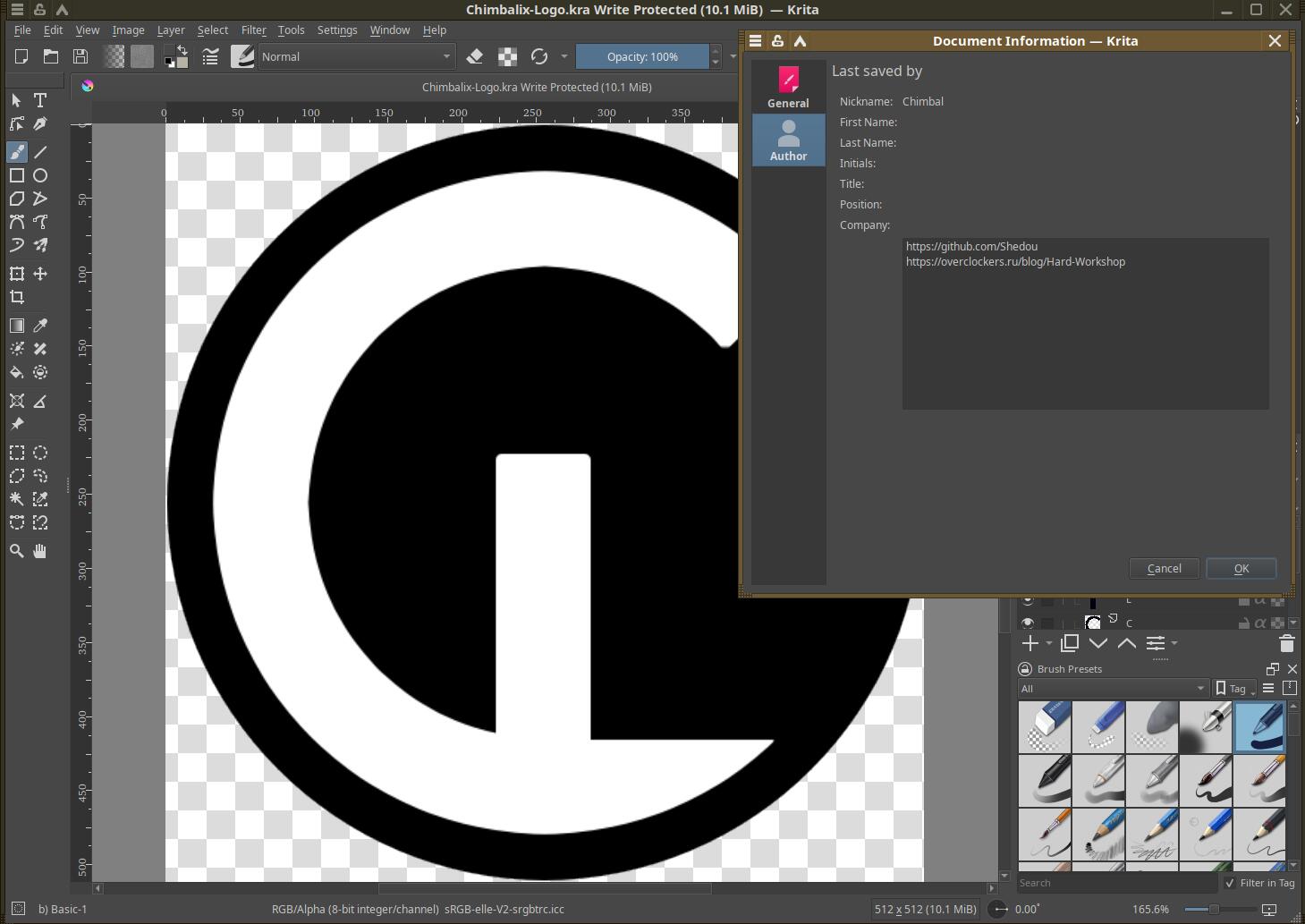Toggle the eraser mode button

(475, 56)
